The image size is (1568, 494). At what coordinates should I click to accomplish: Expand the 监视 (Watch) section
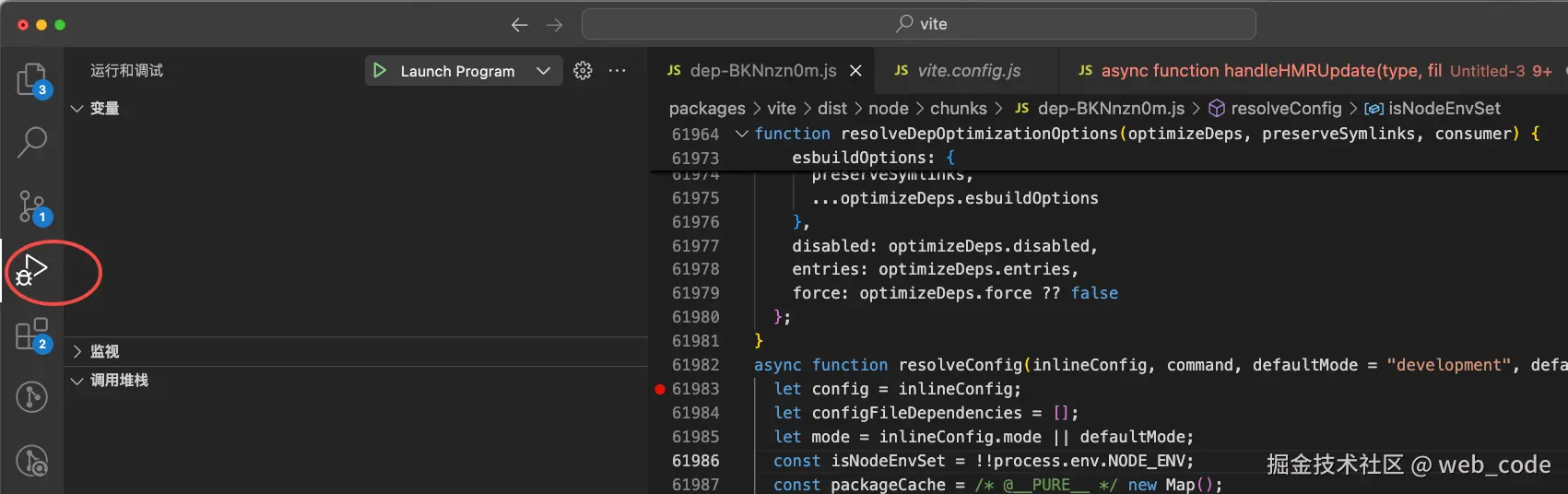point(77,352)
